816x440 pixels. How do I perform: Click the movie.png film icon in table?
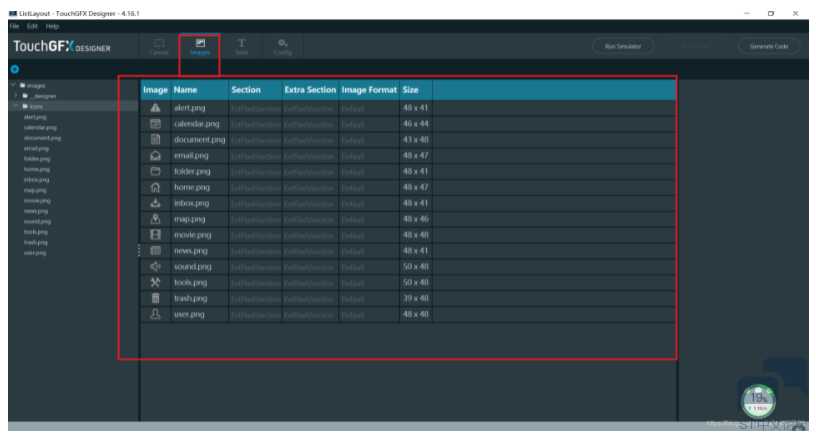coord(155,235)
